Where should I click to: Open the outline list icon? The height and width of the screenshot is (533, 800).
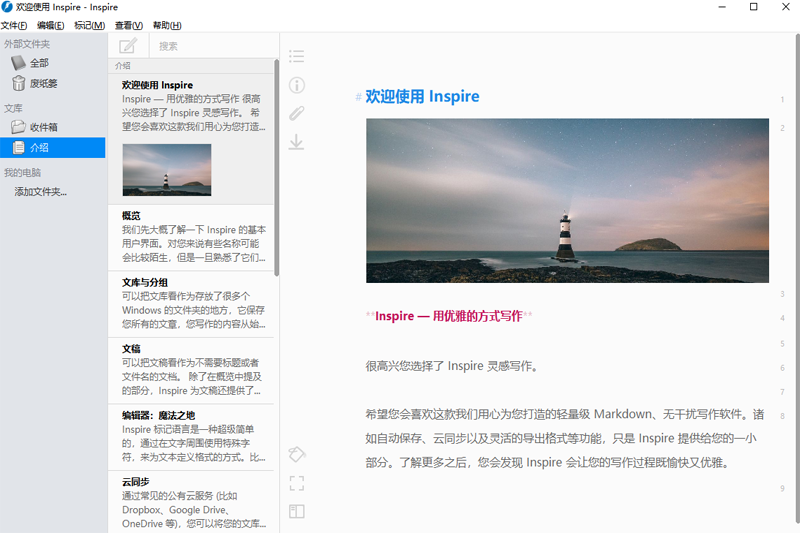tap(296, 56)
